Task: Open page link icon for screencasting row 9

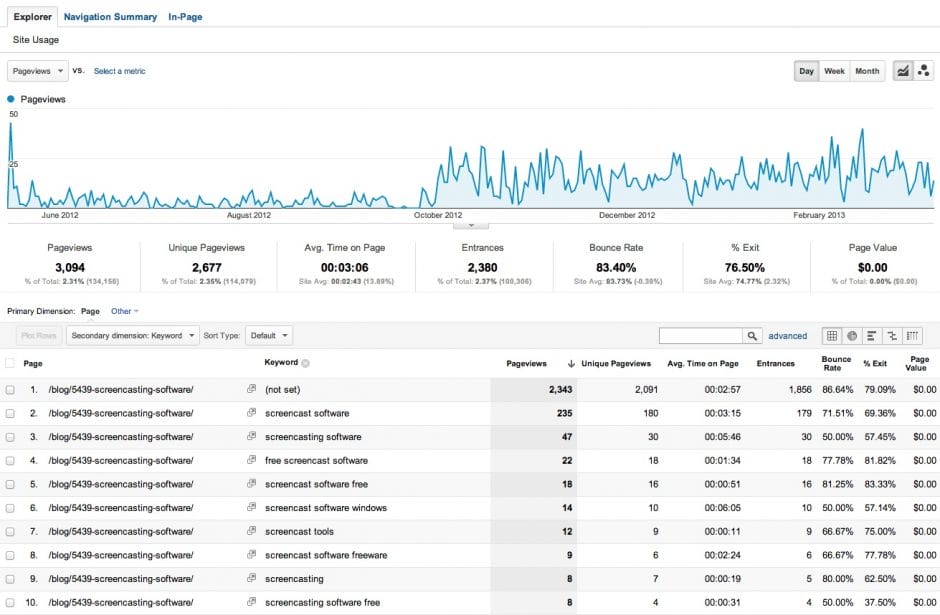Action: 252,578
